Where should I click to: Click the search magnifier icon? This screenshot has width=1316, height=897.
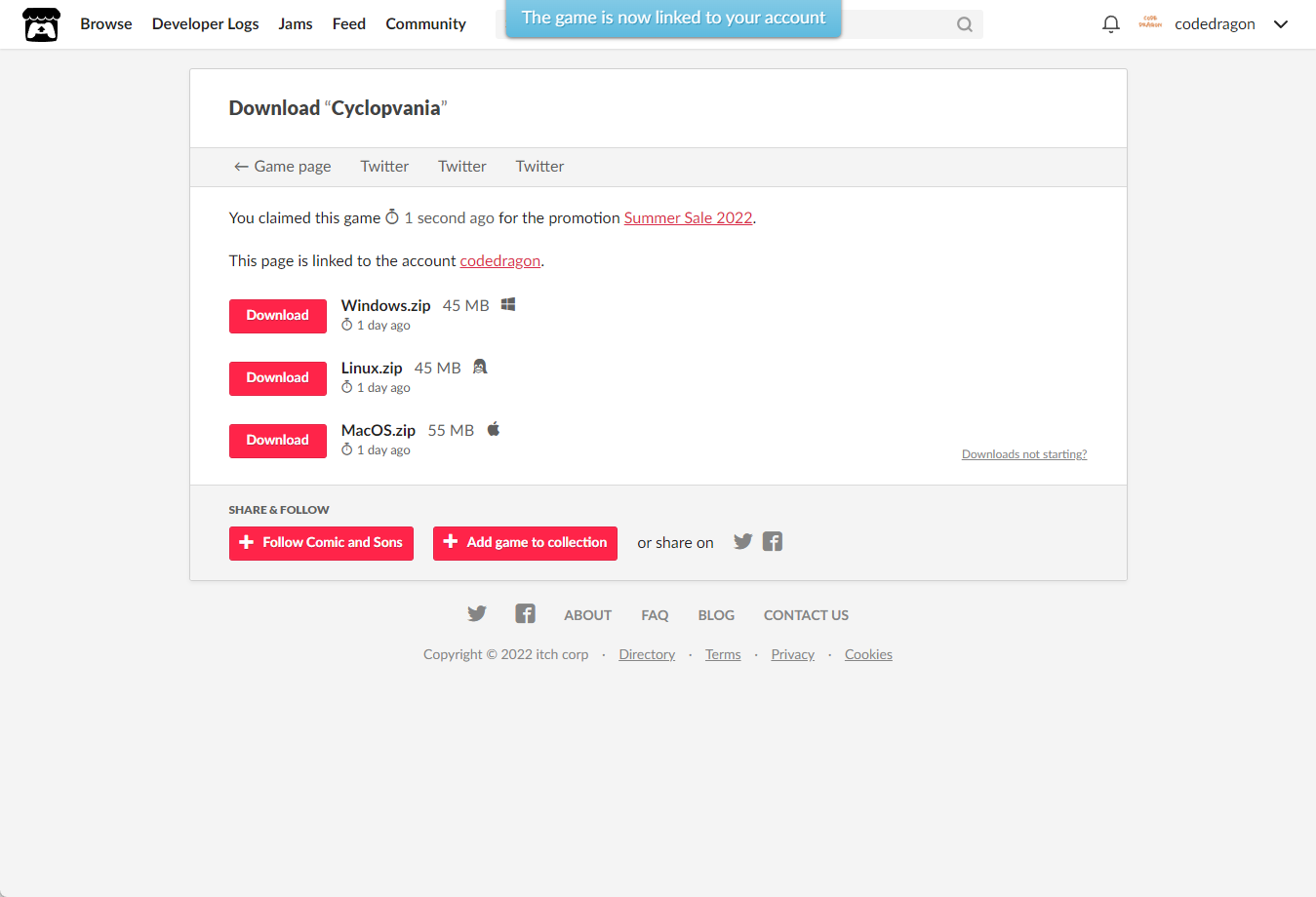964,24
